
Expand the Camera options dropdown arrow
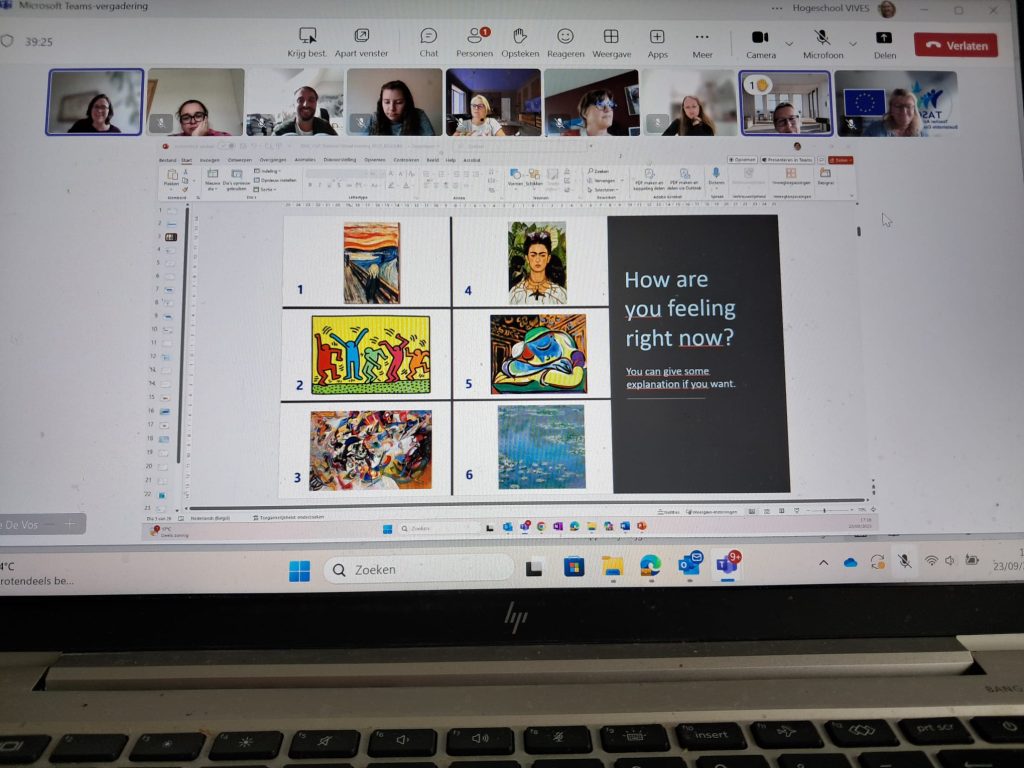(x=789, y=44)
